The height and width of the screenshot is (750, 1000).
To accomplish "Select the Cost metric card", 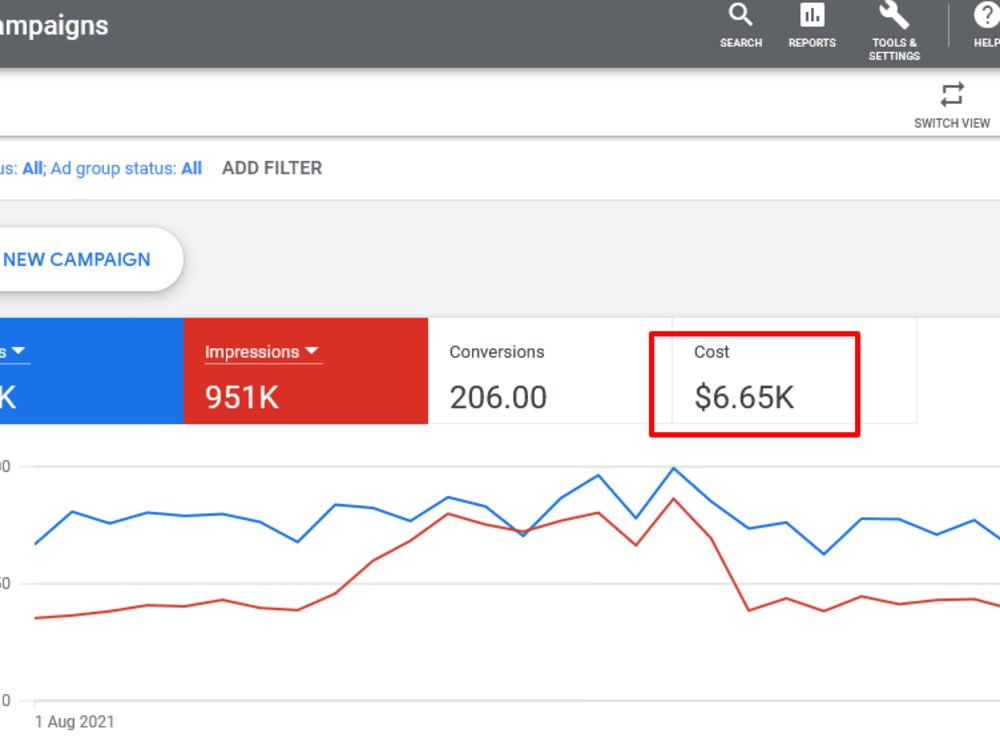I will [x=795, y=371].
